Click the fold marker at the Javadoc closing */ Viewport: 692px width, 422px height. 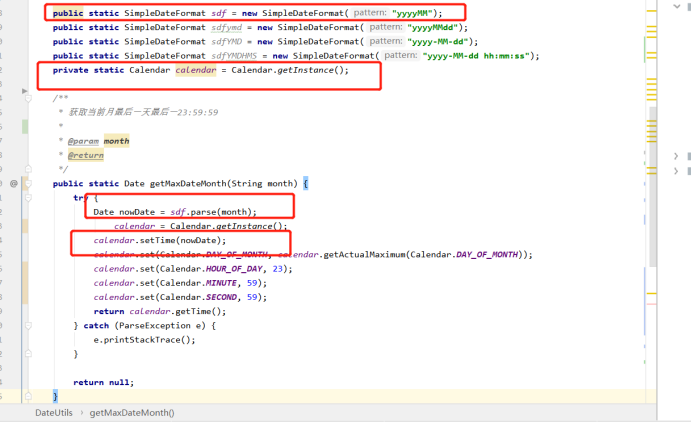pyautogui.click(x=28, y=169)
